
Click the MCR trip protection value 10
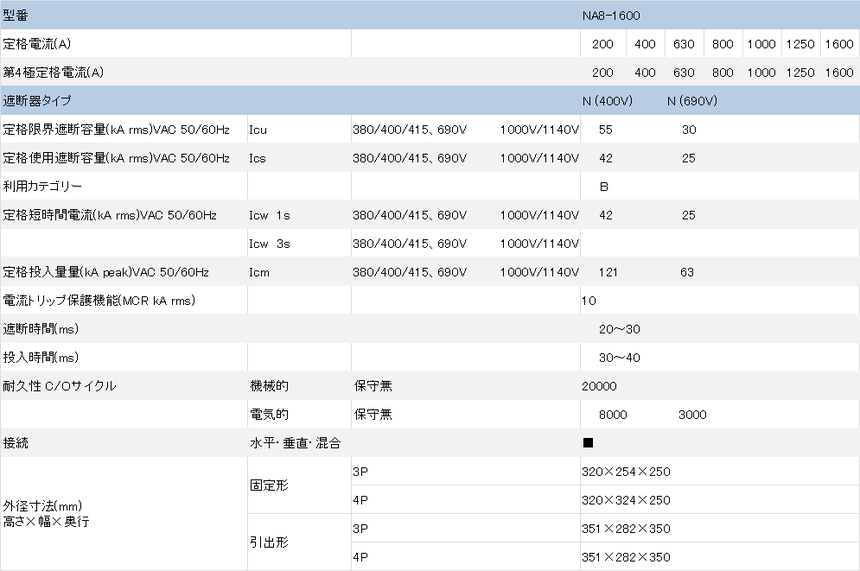(589, 300)
